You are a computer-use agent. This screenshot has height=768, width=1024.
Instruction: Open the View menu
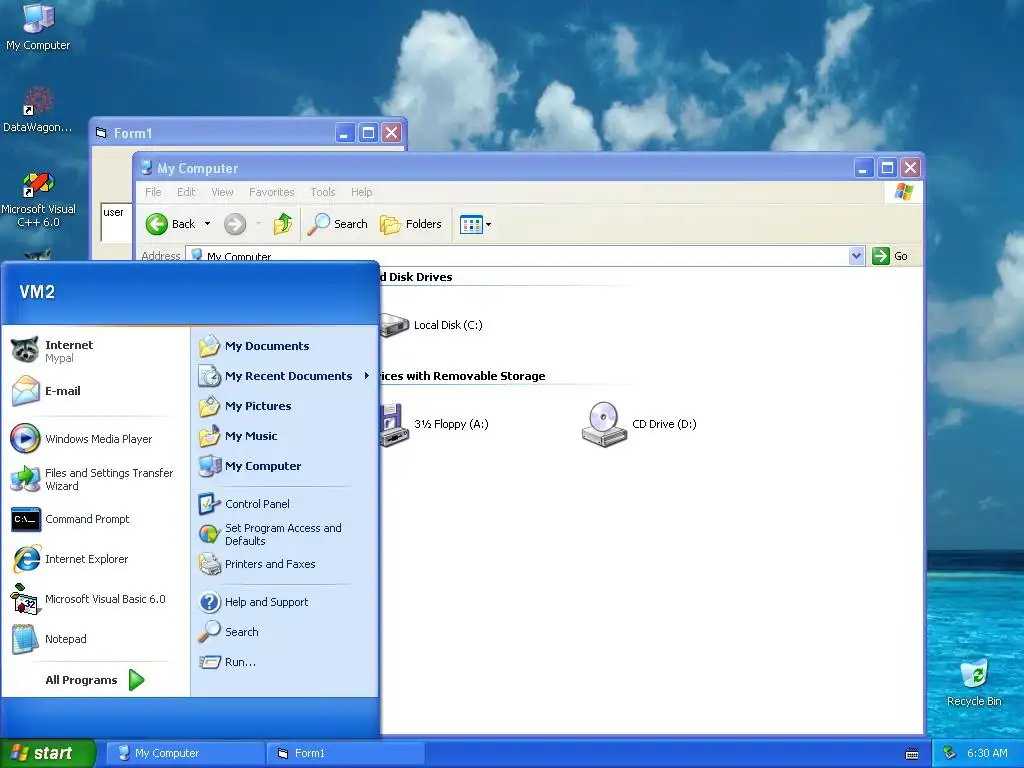tap(222, 192)
